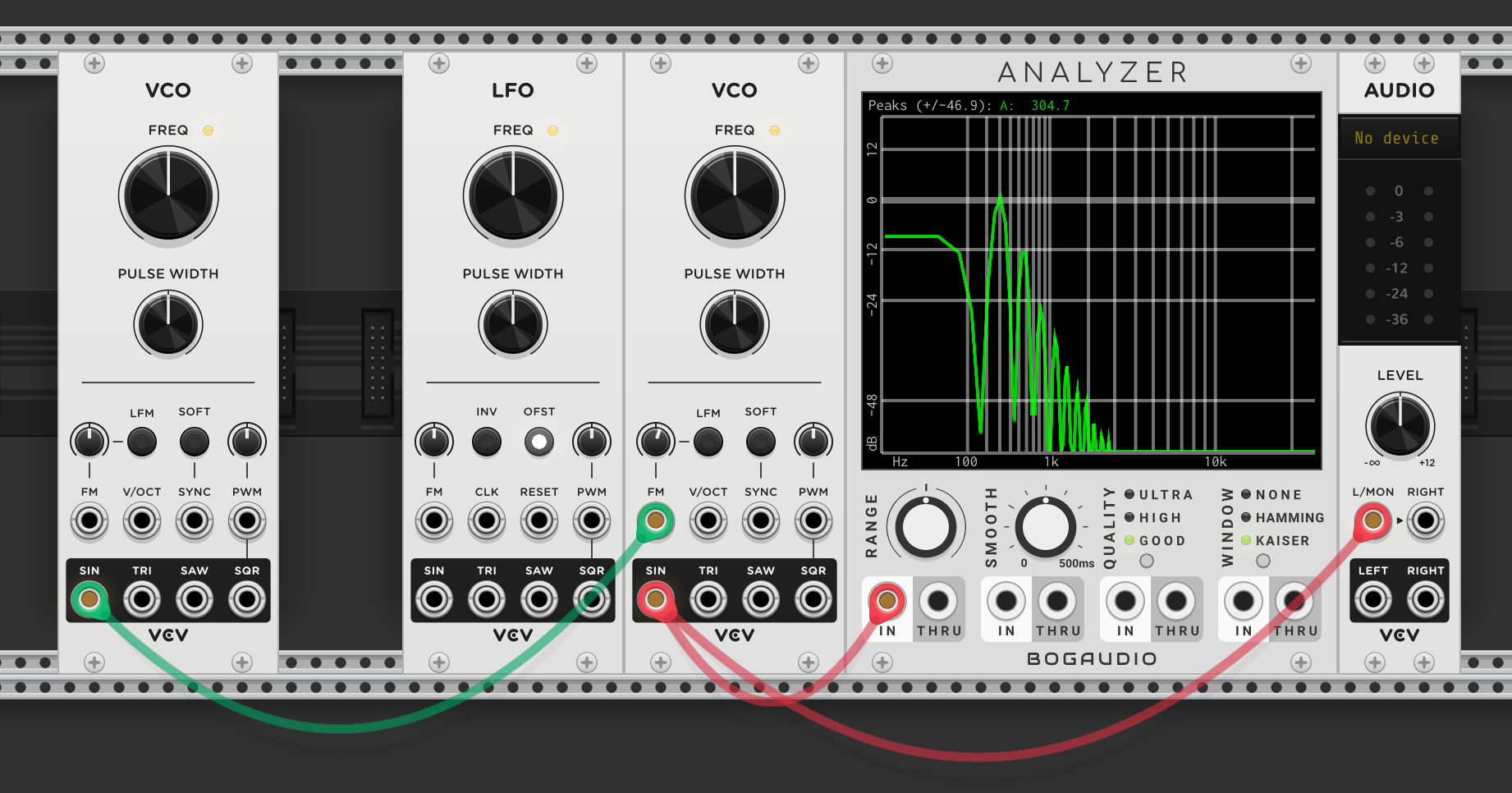Click the Audio RIGHT input jack
The height and width of the screenshot is (793, 1512).
[x=1426, y=520]
